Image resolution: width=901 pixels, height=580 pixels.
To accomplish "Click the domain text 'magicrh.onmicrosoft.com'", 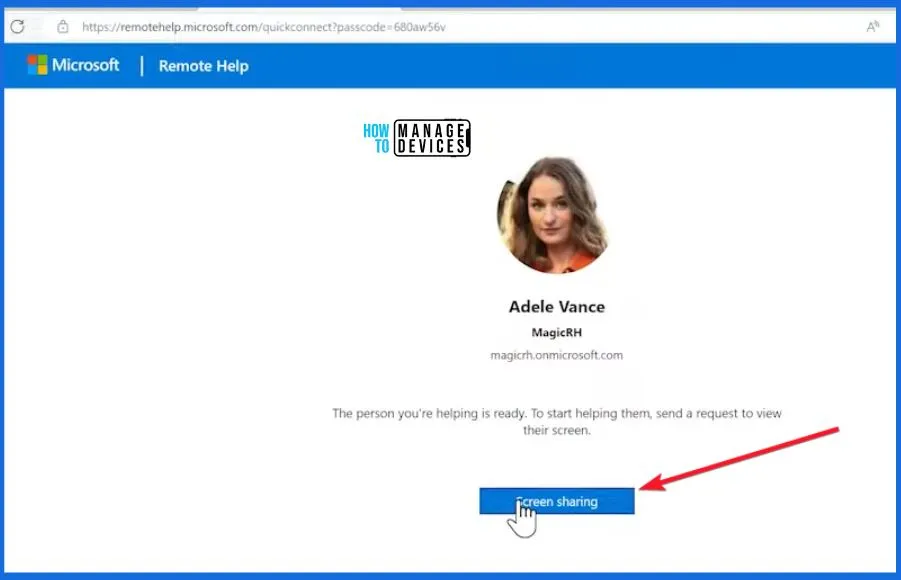I will click(x=556, y=355).
